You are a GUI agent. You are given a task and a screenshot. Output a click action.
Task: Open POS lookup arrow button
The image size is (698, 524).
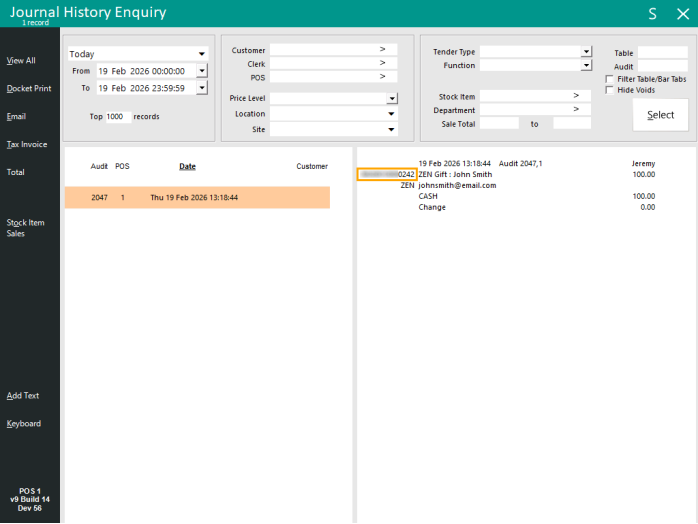pyautogui.click(x=382, y=77)
